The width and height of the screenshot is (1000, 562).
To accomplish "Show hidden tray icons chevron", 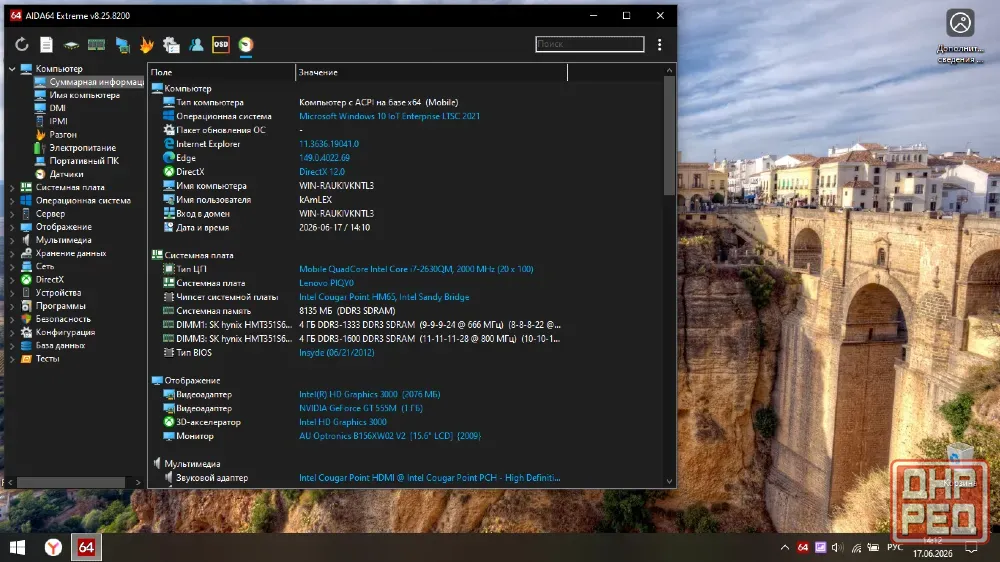I will point(785,547).
